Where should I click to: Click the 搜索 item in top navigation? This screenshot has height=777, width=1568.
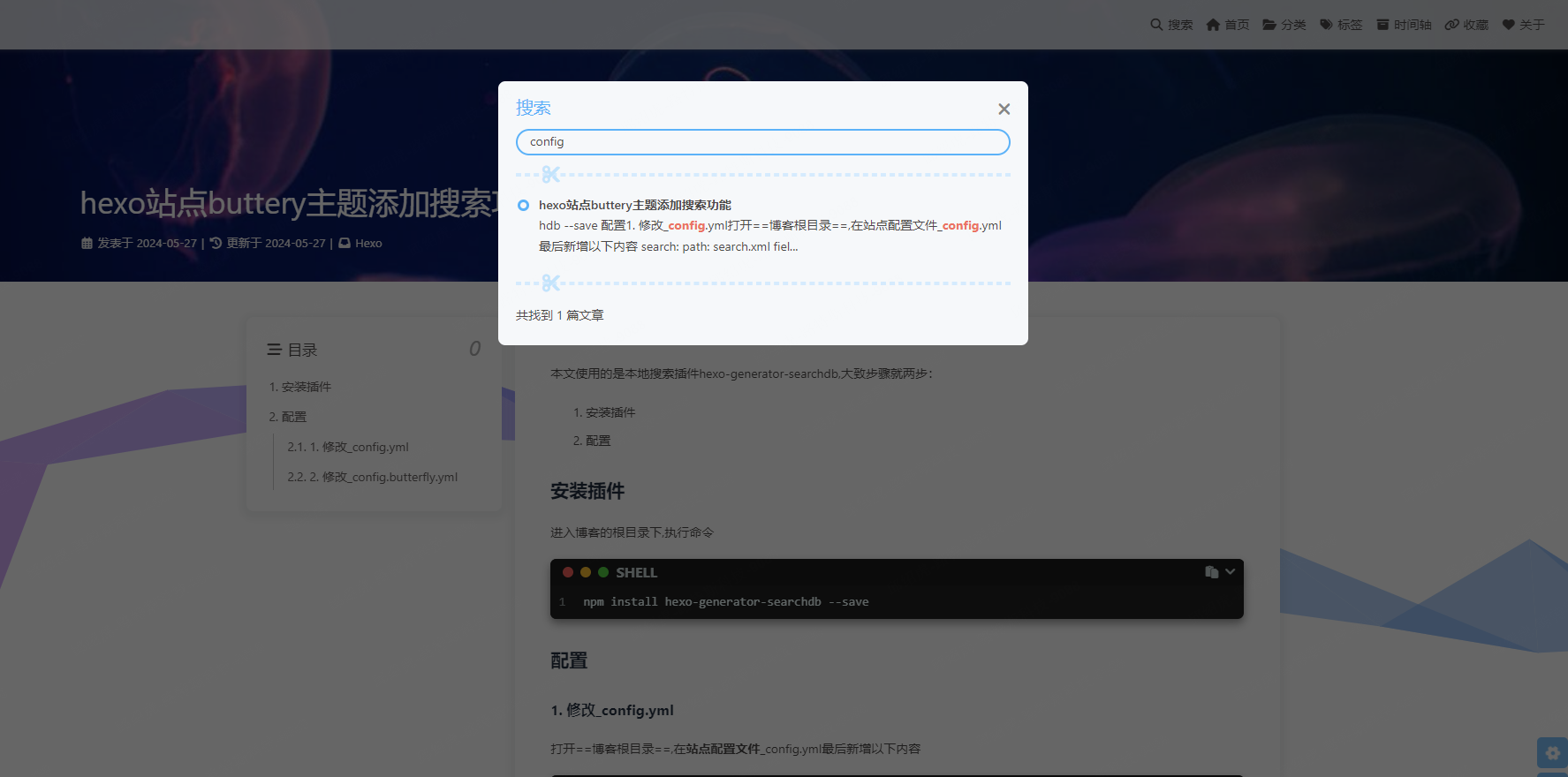(x=1171, y=25)
